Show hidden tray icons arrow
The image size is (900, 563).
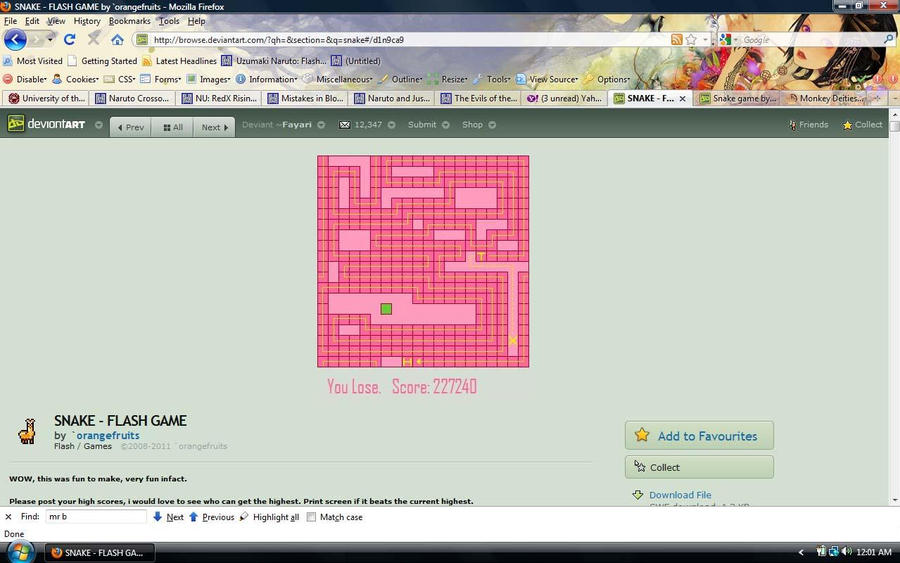801,553
